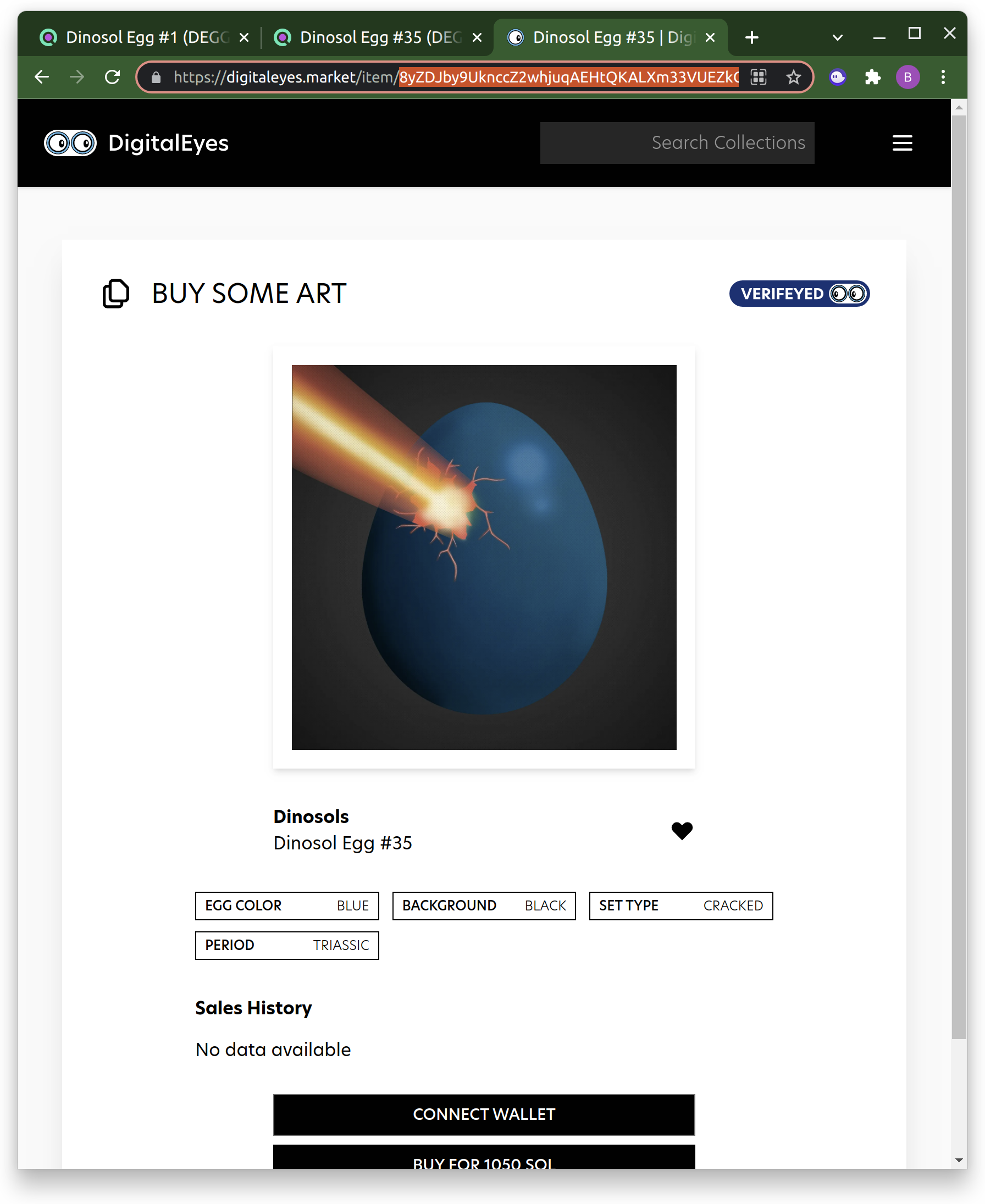Click the Dinosol egg artwork image

pyautogui.click(x=484, y=557)
